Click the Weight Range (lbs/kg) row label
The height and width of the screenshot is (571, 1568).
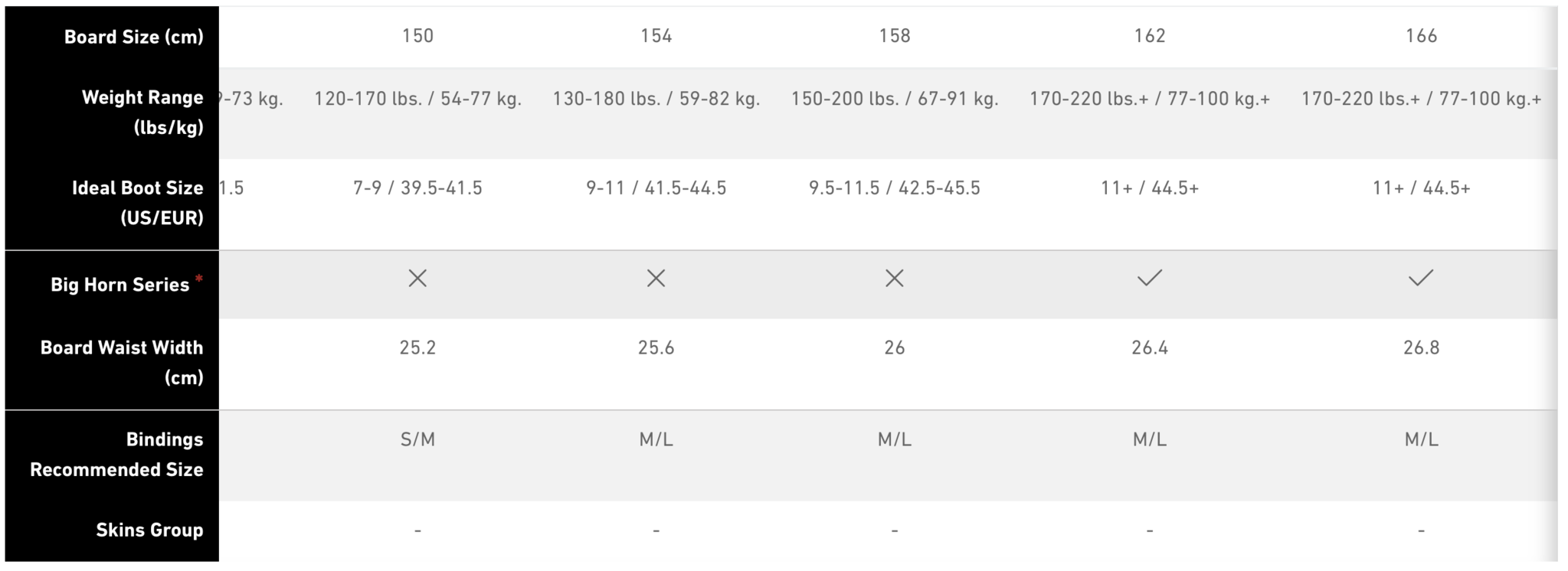point(142,113)
